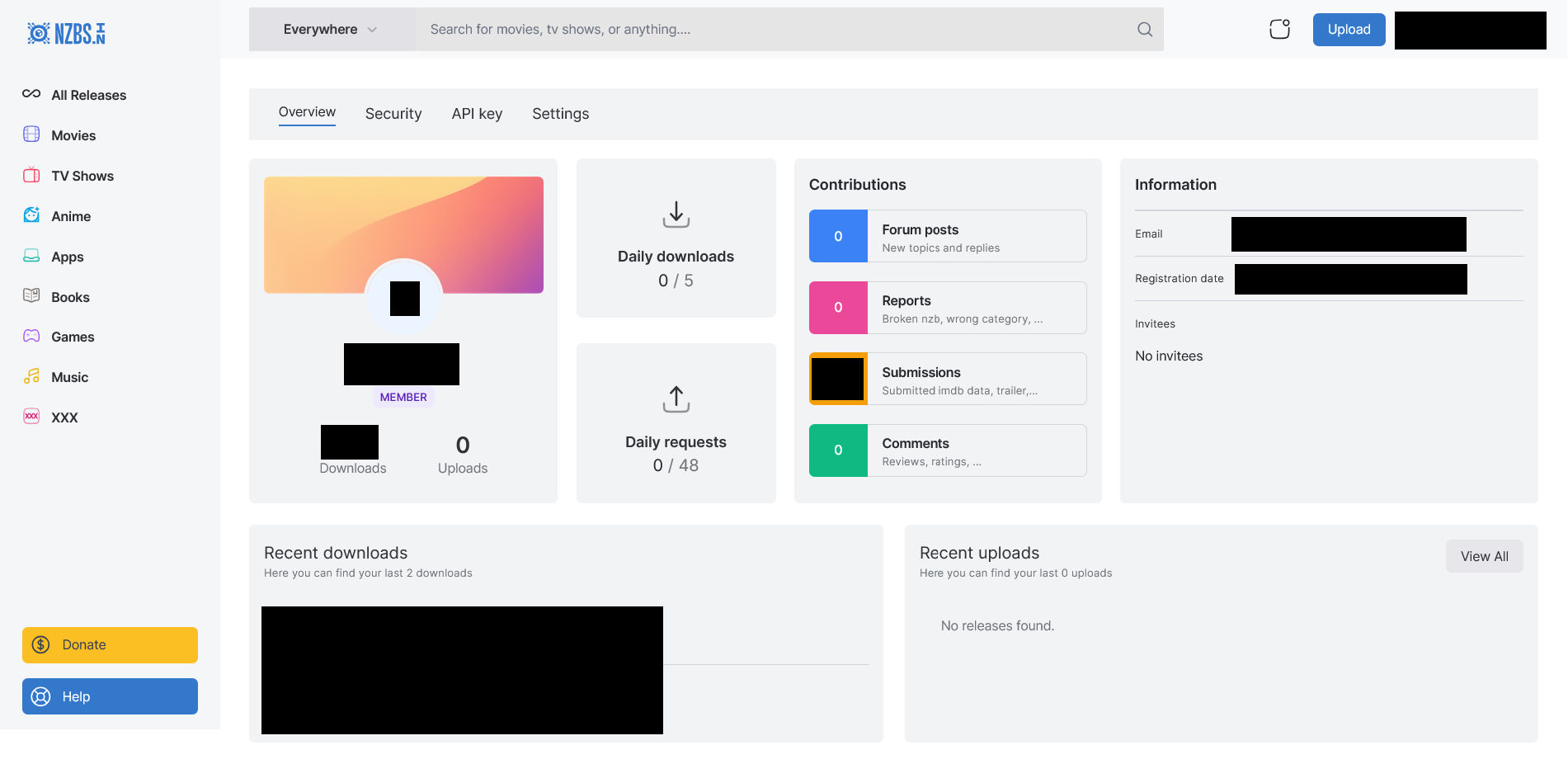Click the Apps icon in sidebar
The image size is (1568, 764).
pos(31,256)
